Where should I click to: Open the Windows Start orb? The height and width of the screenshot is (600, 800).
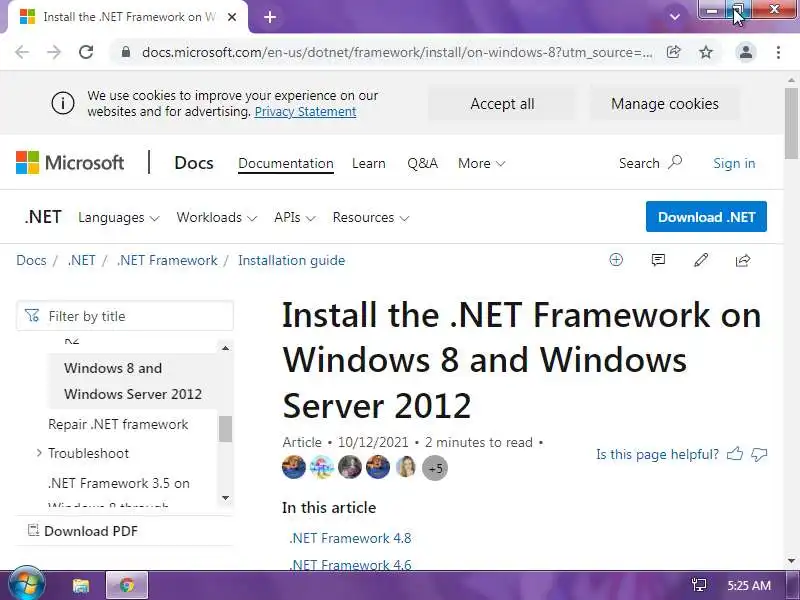click(25, 585)
